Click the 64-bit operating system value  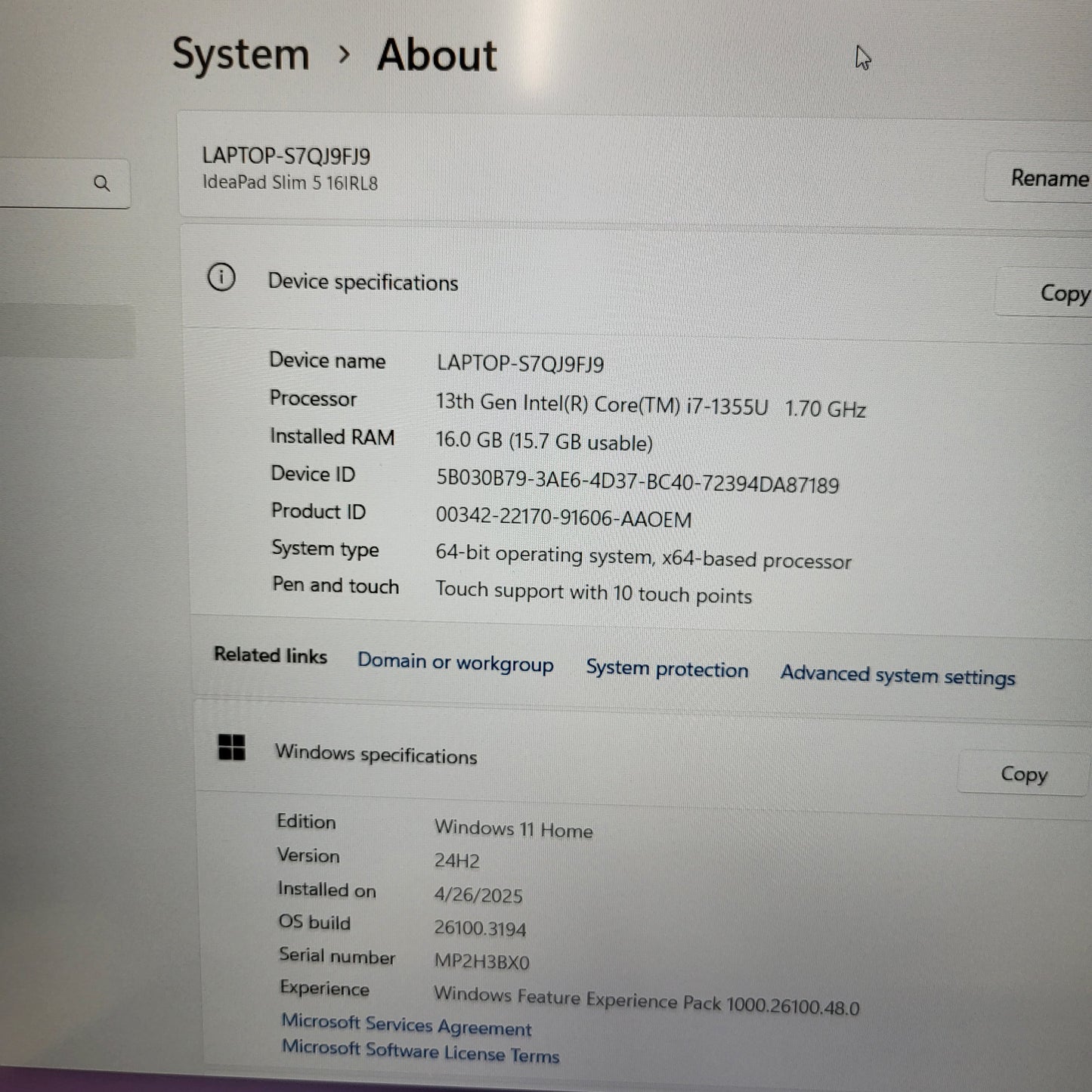coord(643,558)
